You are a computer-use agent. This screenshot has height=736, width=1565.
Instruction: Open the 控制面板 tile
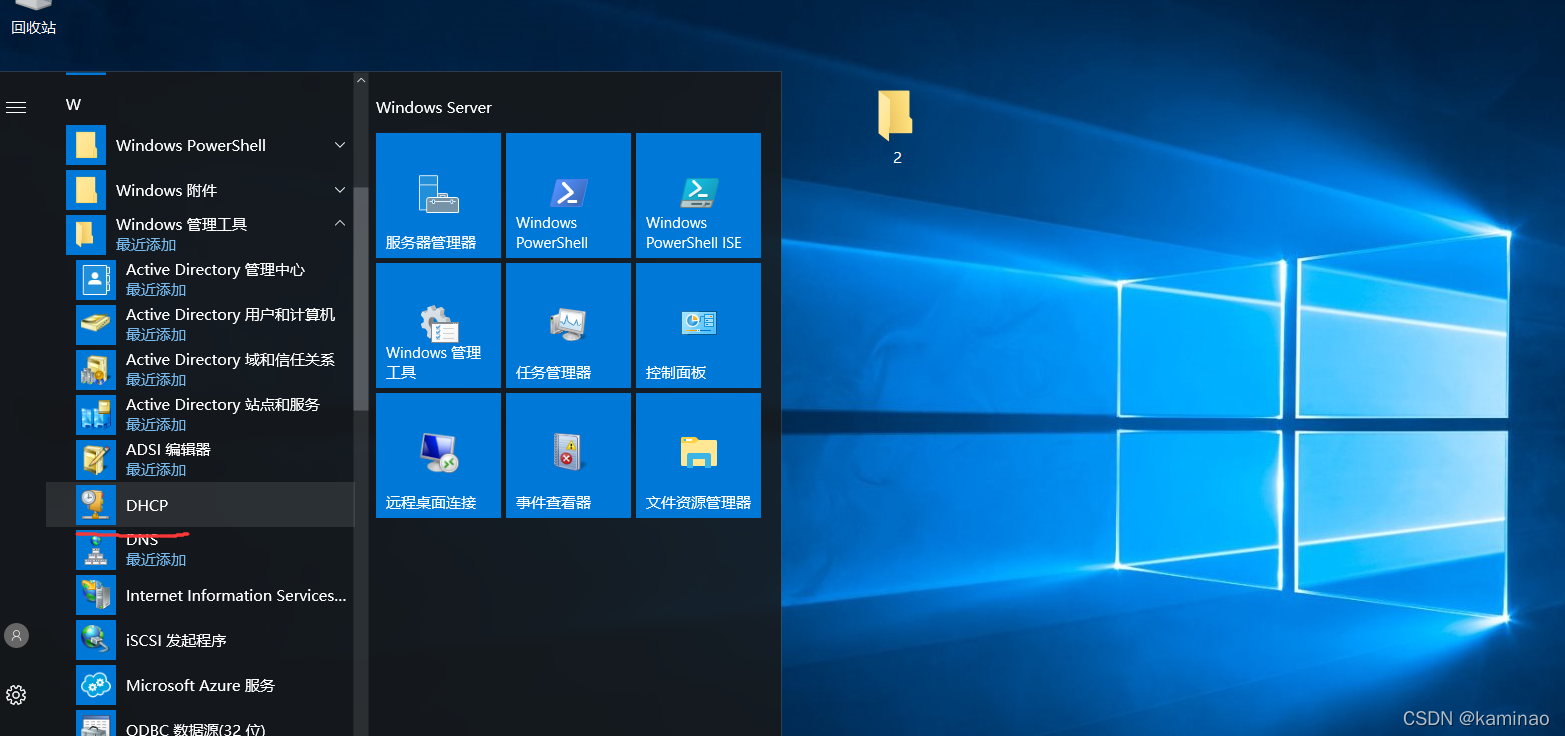698,325
